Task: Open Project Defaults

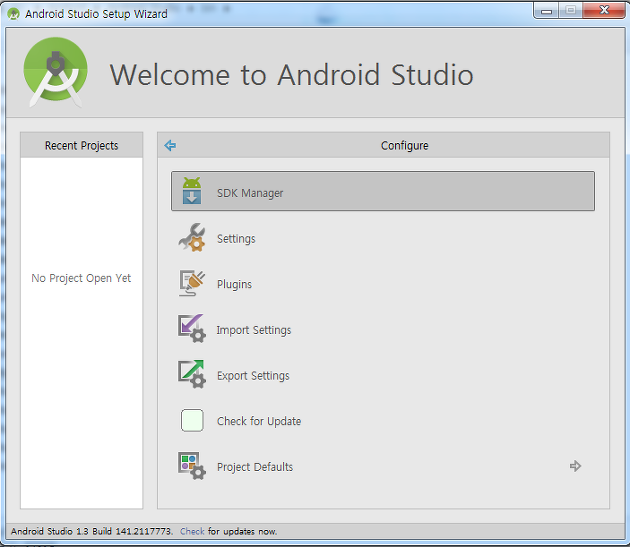Action: pyautogui.click(x=383, y=466)
